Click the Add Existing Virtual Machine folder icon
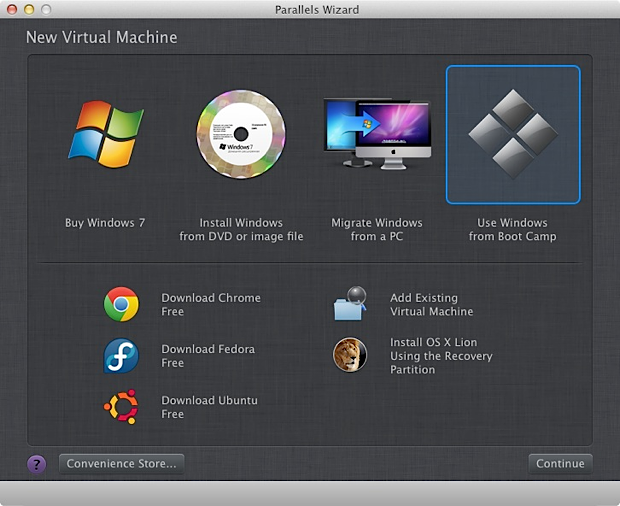Viewport: 620px width, 506px height. pyautogui.click(x=350, y=304)
